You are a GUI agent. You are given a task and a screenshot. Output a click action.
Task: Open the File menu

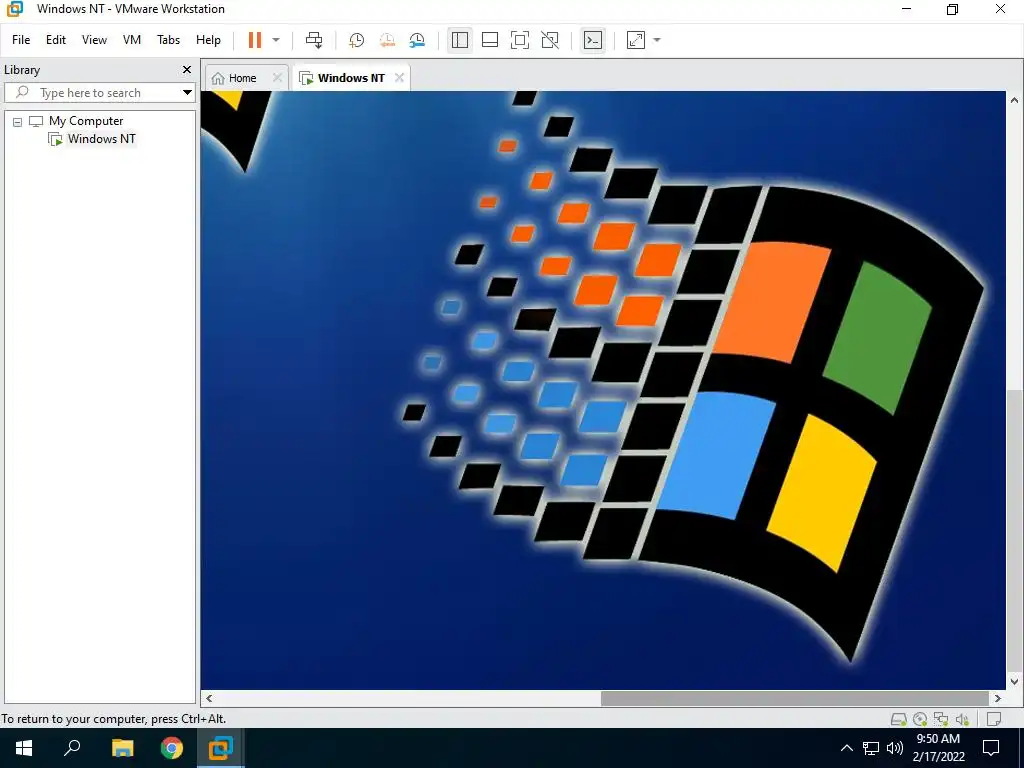(21, 40)
